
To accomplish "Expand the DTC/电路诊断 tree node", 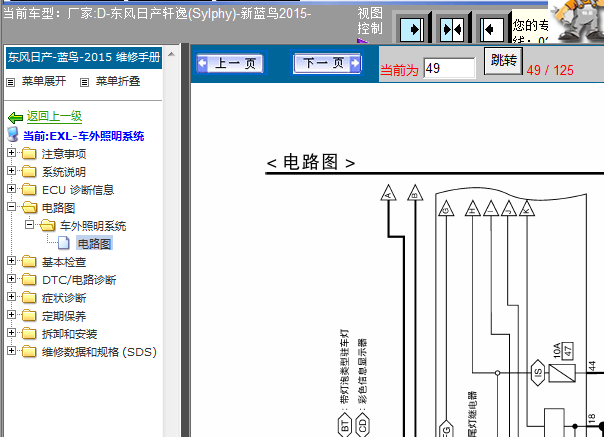I will (11, 279).
